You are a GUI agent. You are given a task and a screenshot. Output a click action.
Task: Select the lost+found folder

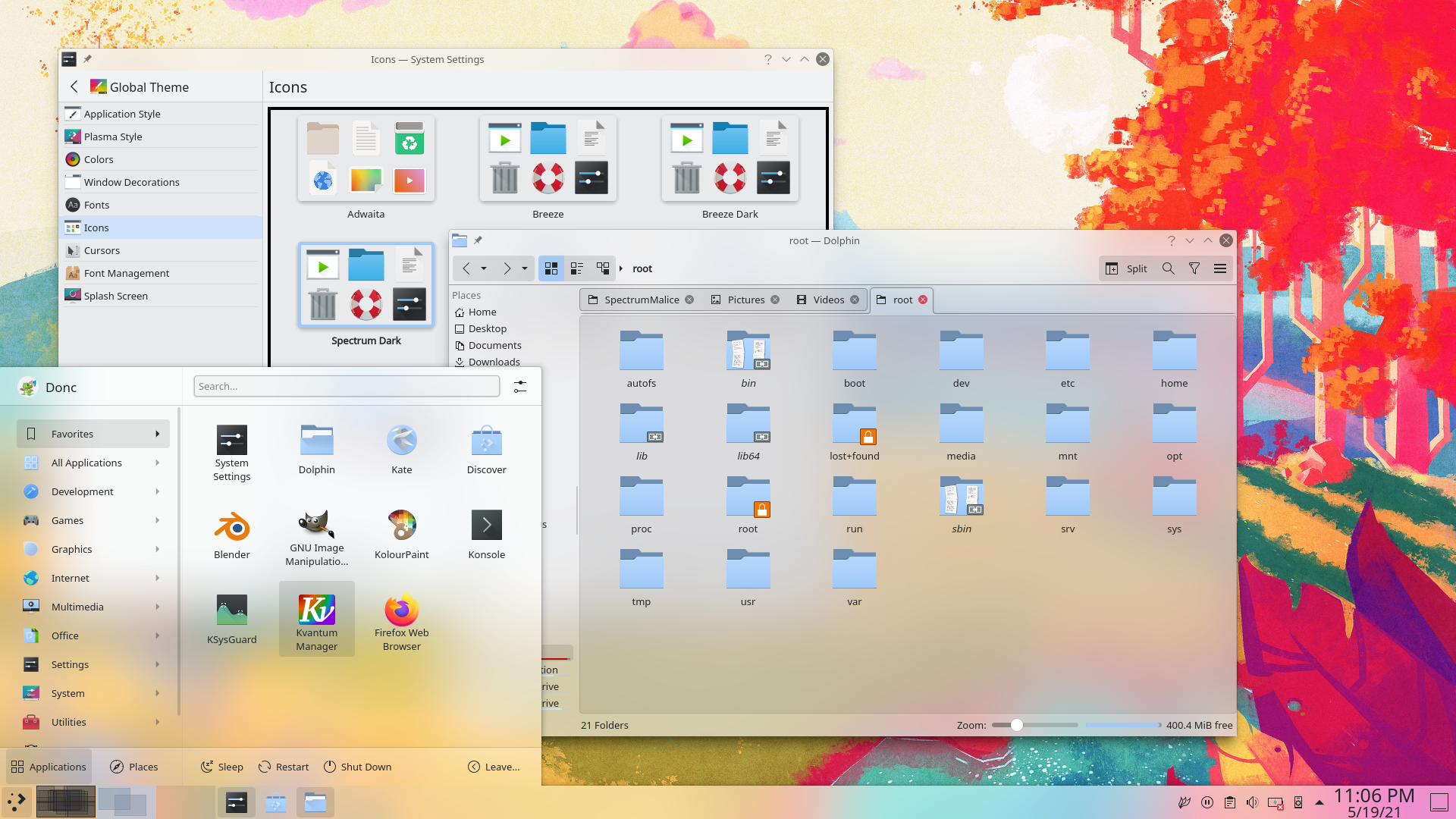tap(855, 431)
